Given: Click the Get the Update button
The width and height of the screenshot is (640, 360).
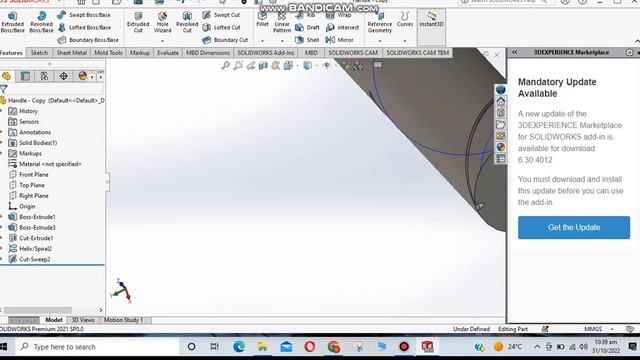Looking at the screenshot, I should (574, 227).
